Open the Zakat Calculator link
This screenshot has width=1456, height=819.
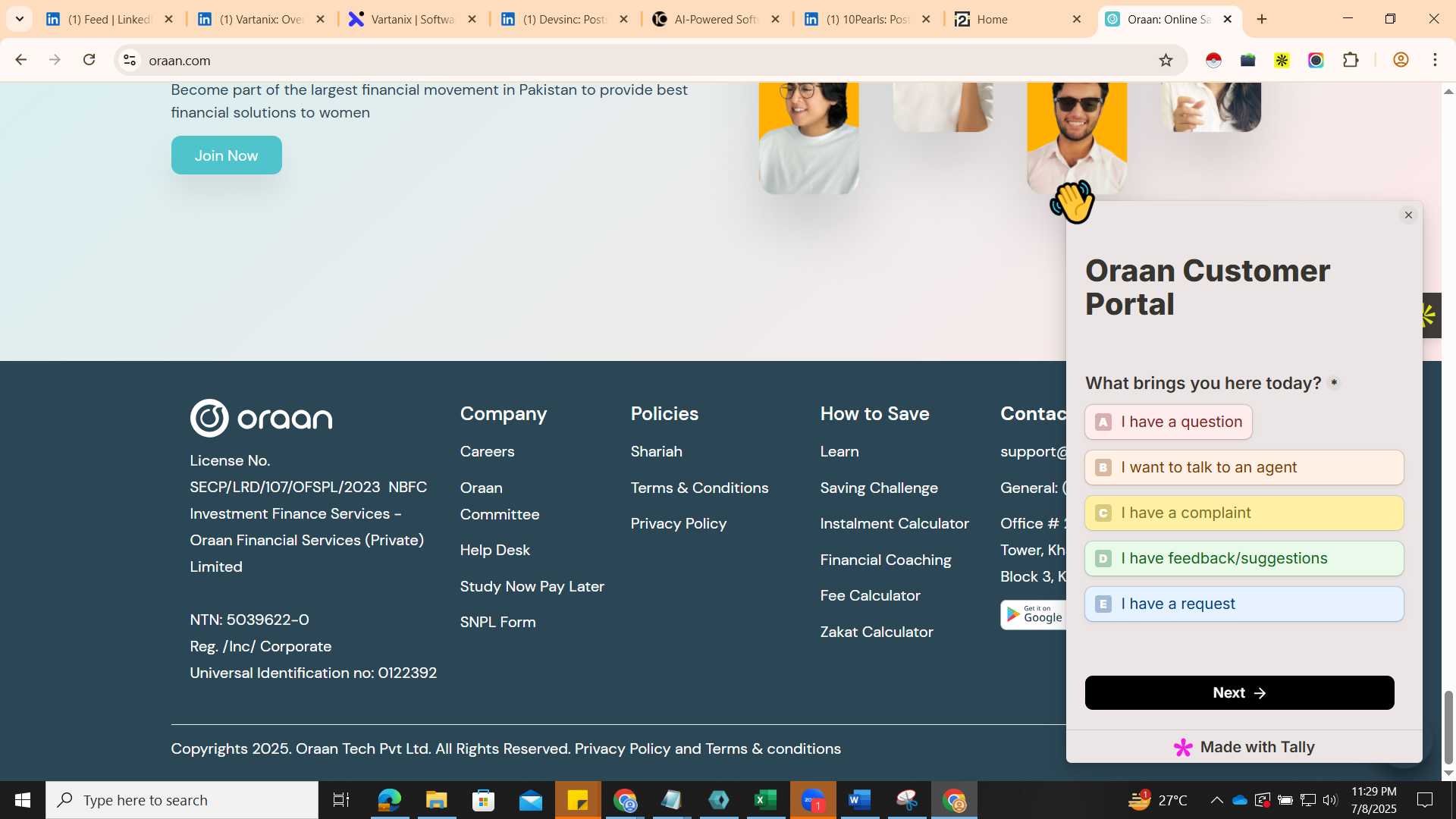[x=877, y=632]
